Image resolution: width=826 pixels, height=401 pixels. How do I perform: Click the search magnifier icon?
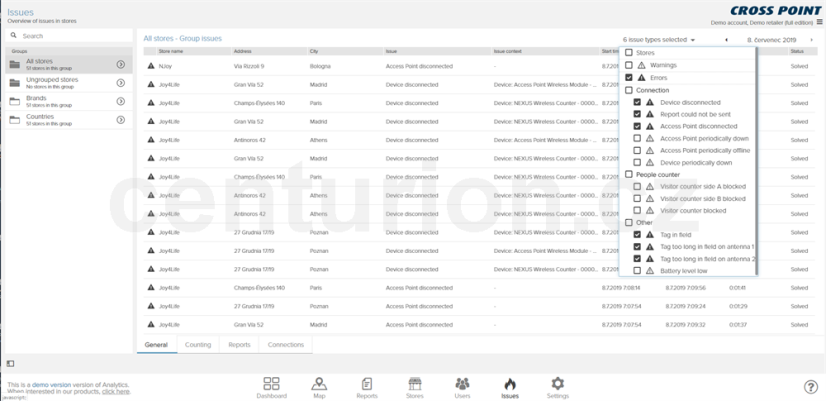coord(14,35)
